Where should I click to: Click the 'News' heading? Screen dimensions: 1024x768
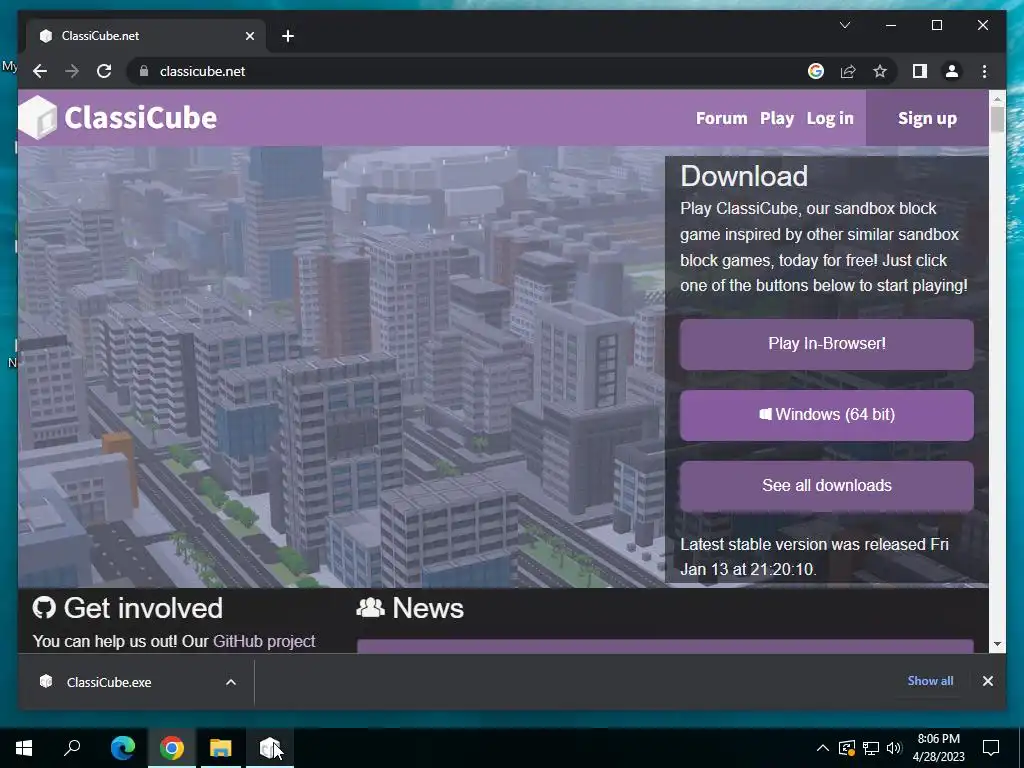coord(428,608)
